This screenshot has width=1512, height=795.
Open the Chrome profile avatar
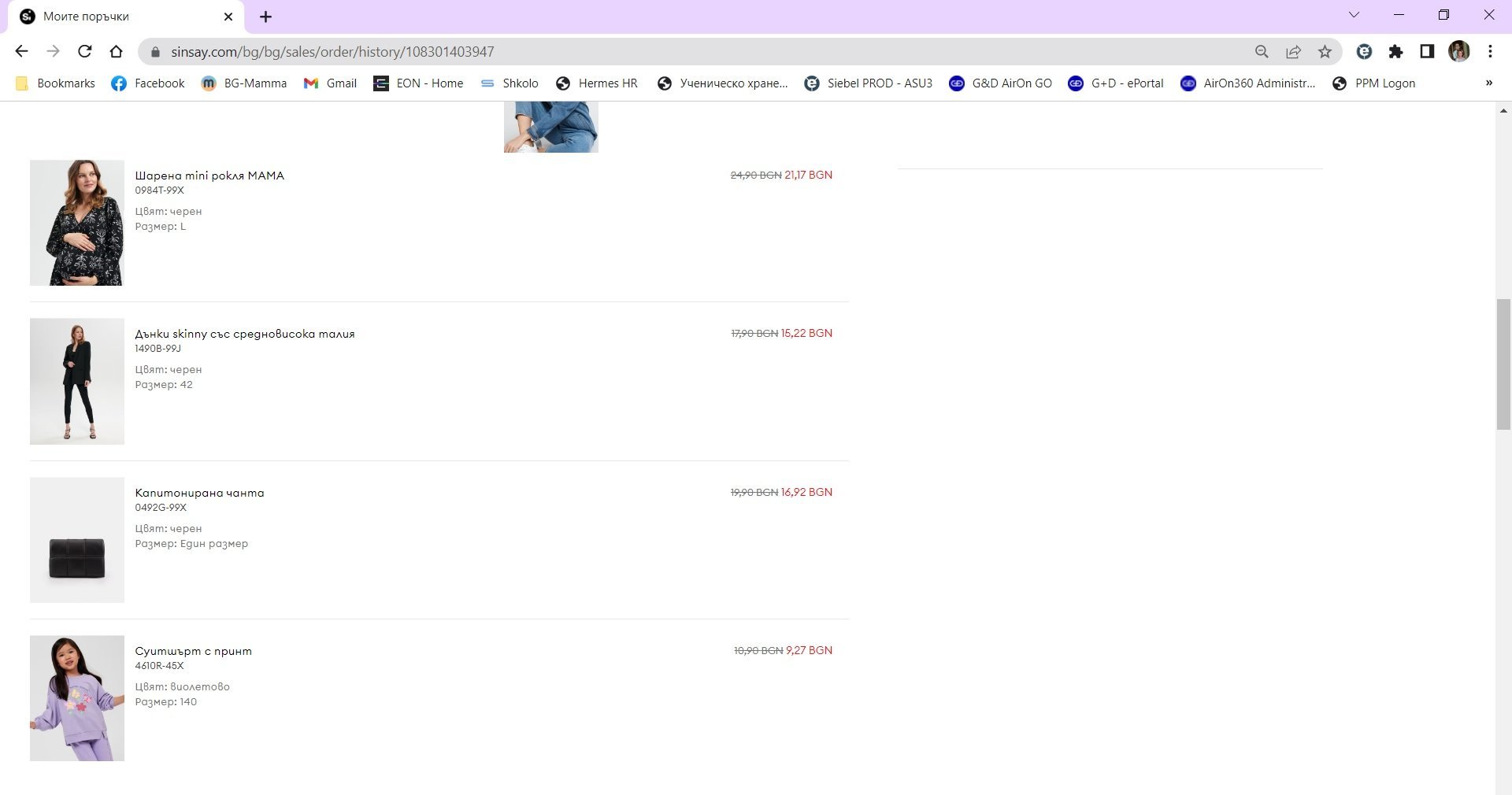click(x=1458, y=51)
